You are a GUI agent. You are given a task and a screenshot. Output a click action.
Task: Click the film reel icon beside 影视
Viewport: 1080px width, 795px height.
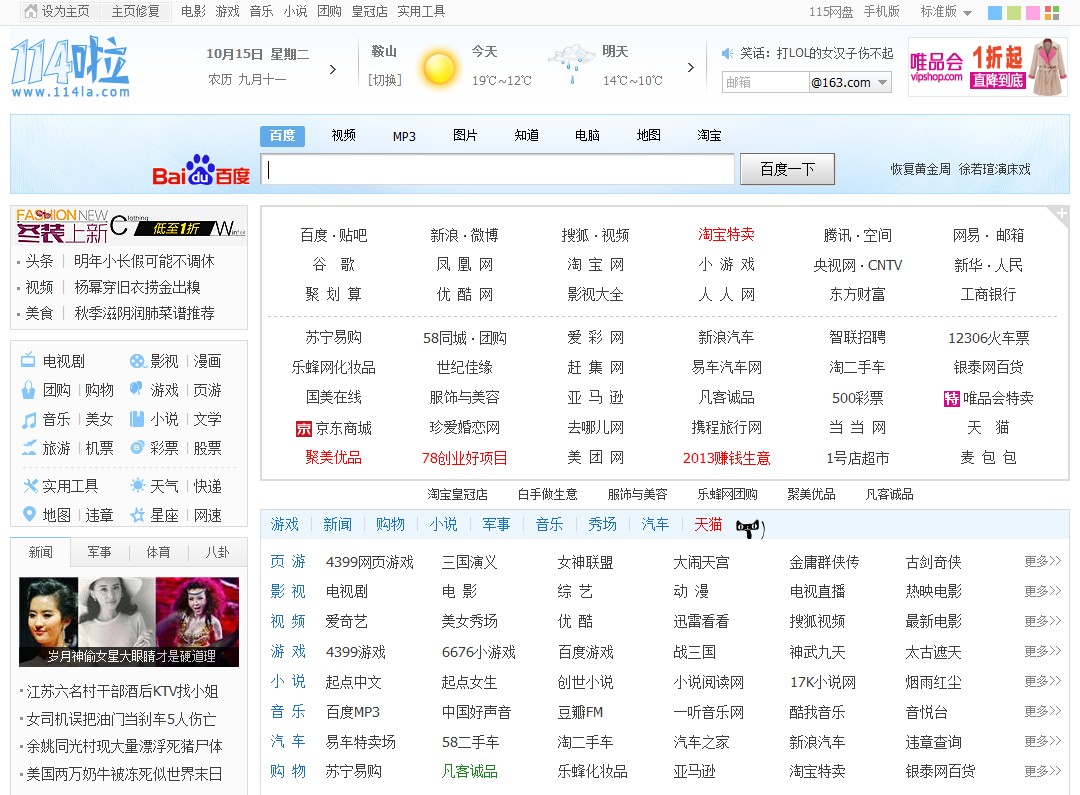138,361
